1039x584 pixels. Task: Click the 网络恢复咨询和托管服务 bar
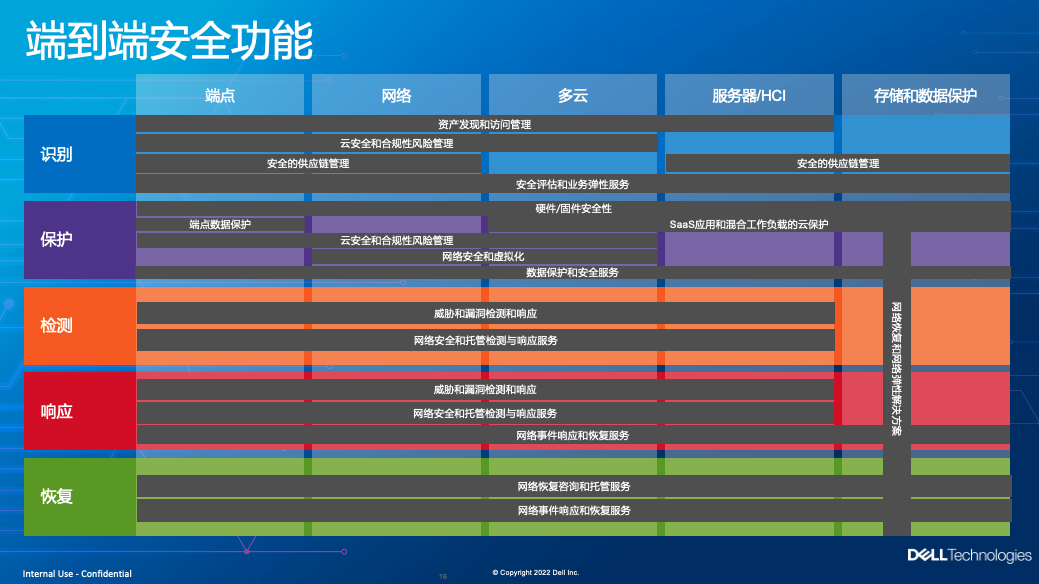(x=573, y=486)
